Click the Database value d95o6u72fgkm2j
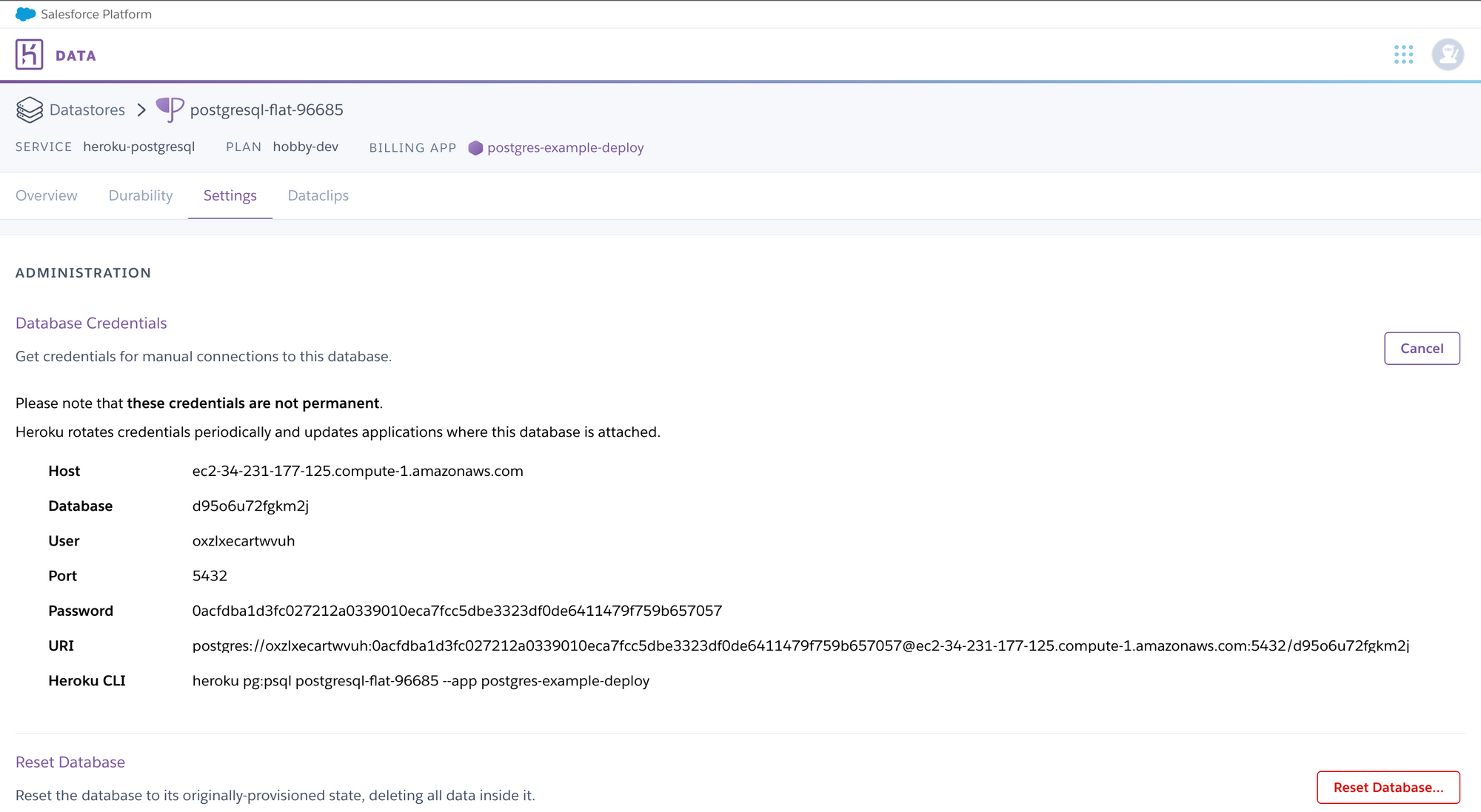 click(250, 506)
